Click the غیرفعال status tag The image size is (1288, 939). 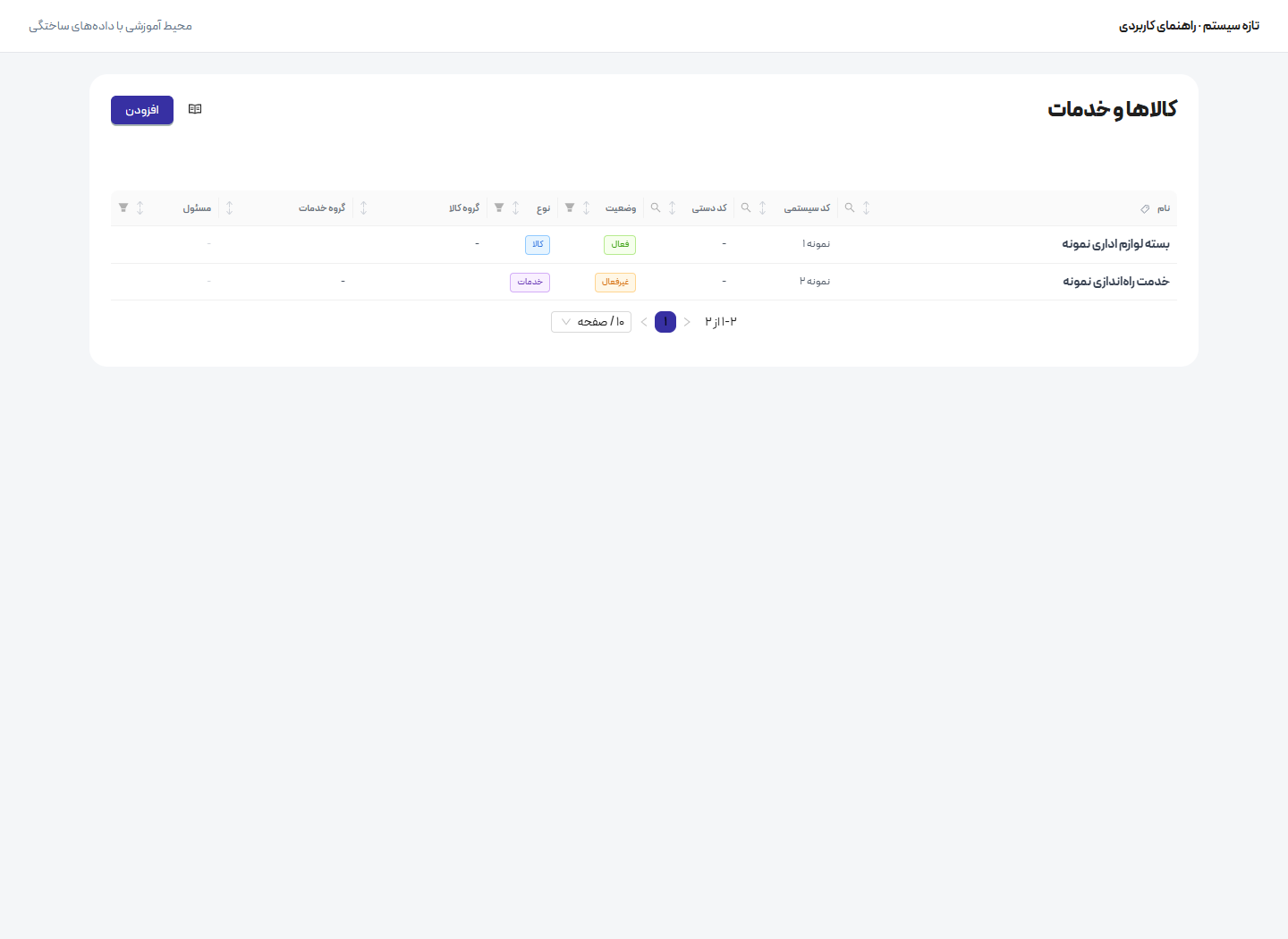pos(615,282)
